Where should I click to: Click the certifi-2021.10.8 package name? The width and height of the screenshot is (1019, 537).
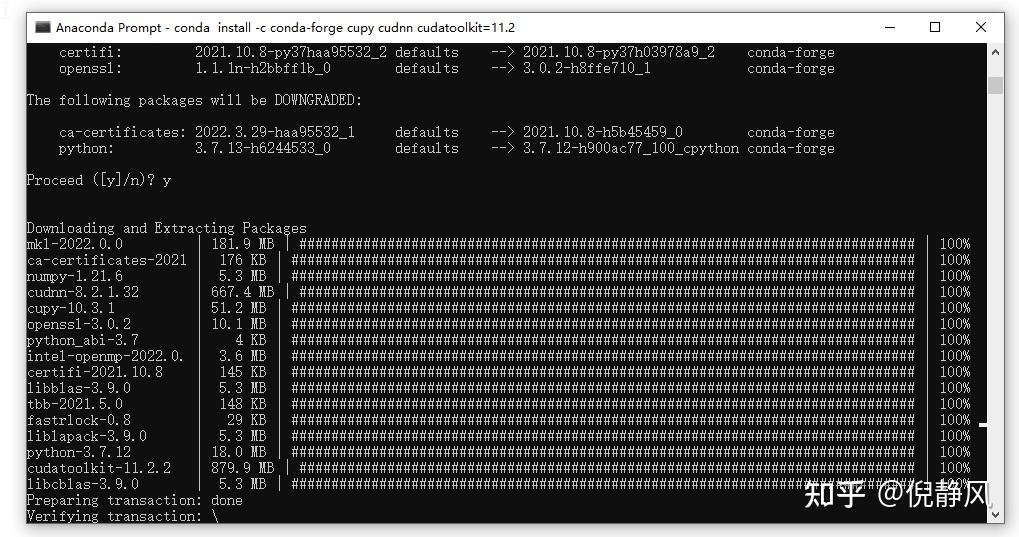coord(95,372)
